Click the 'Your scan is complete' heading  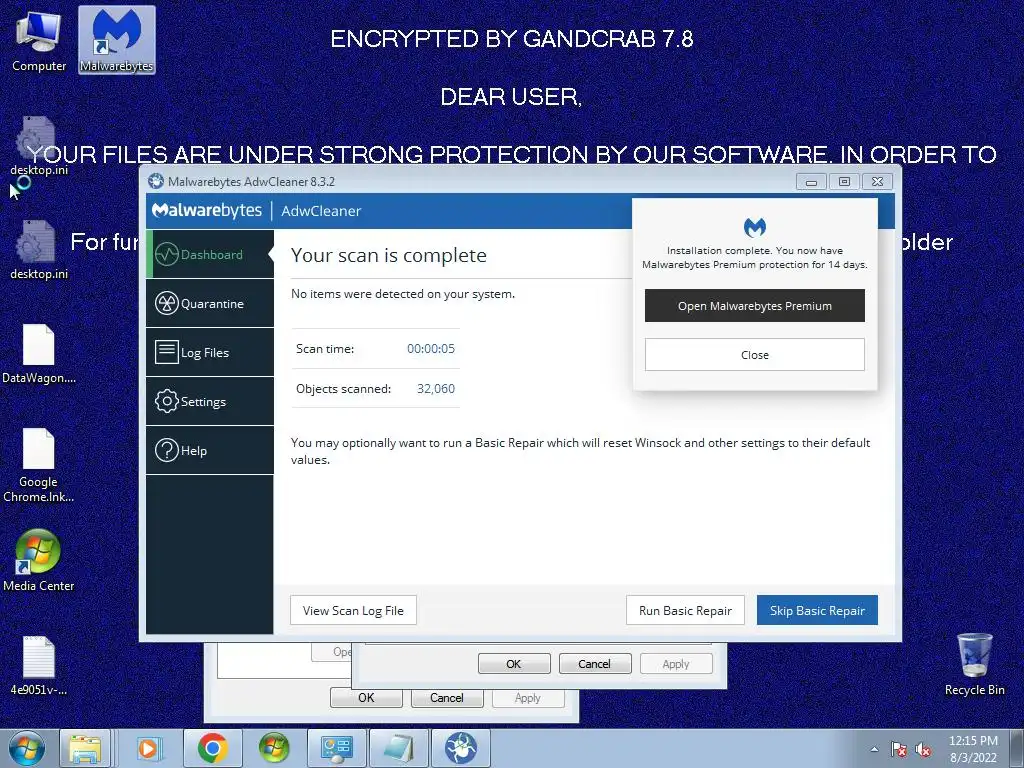tap(389, 255)
